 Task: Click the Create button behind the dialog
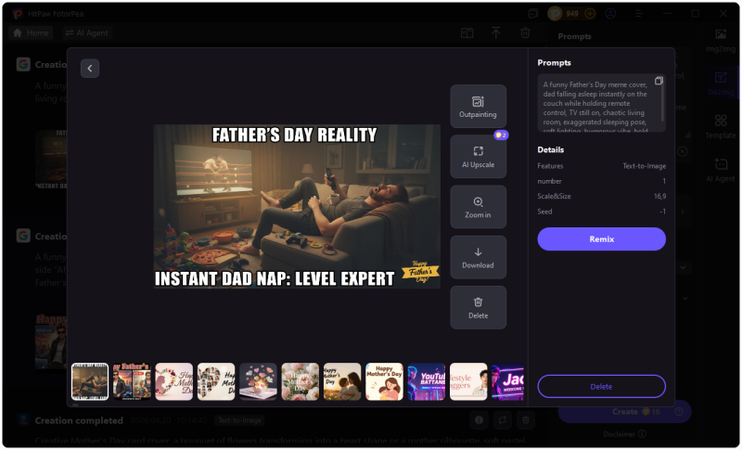tap(625, 412)
